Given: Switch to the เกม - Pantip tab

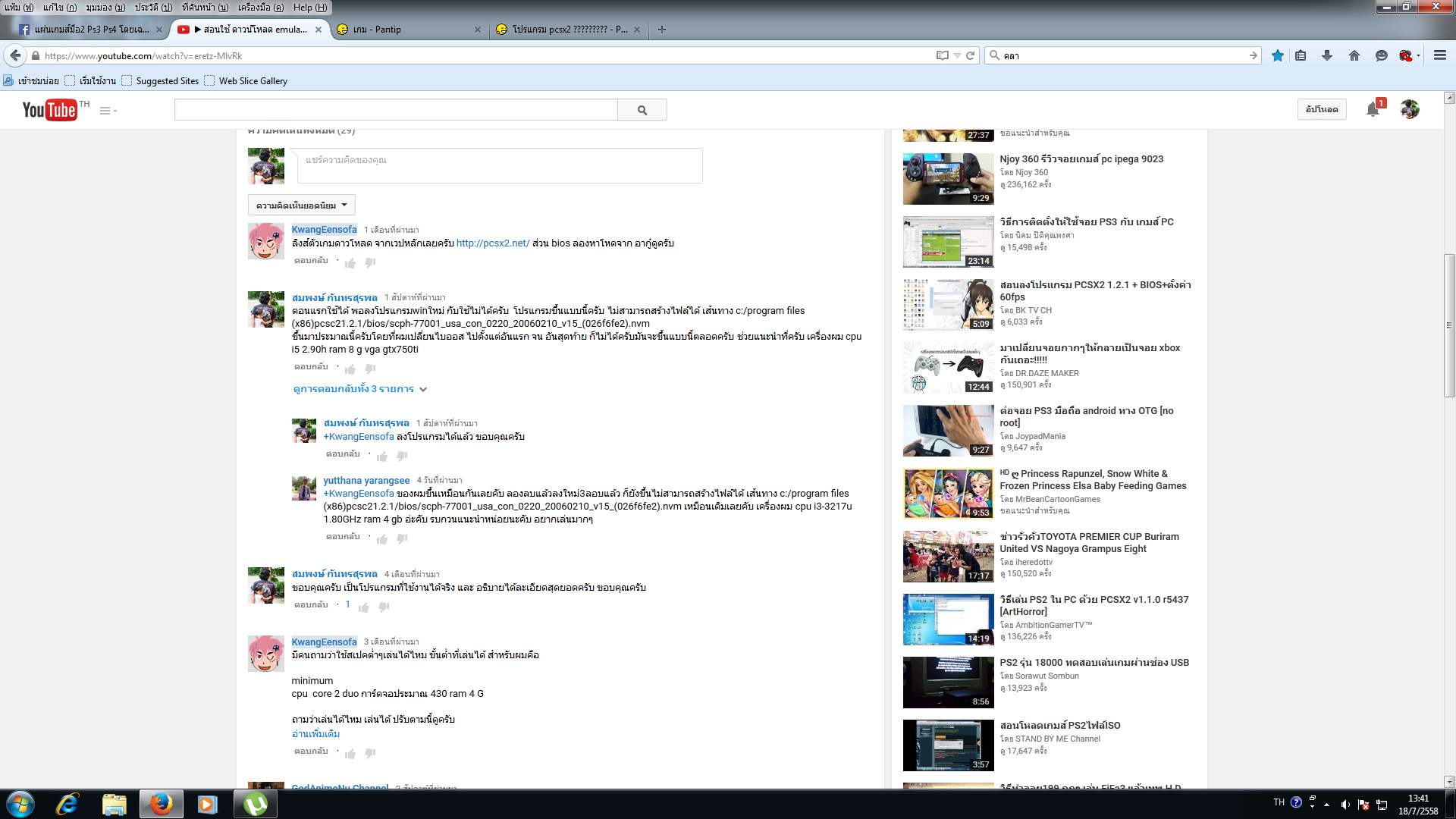Looking at the screenshot, I should 409,30.
